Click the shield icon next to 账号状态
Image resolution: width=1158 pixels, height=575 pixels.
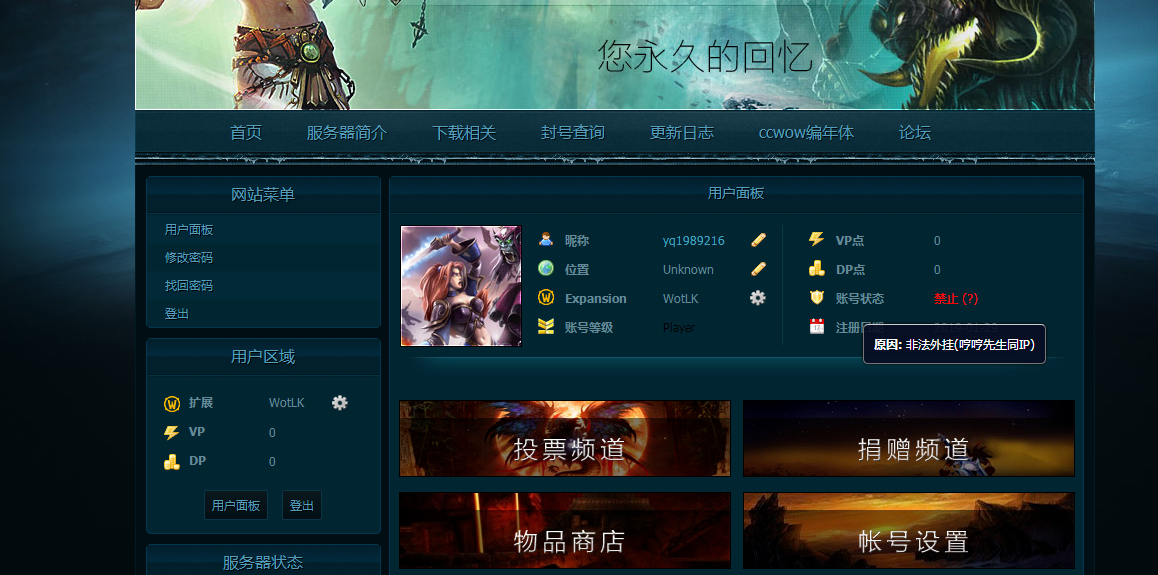point(817,298)
